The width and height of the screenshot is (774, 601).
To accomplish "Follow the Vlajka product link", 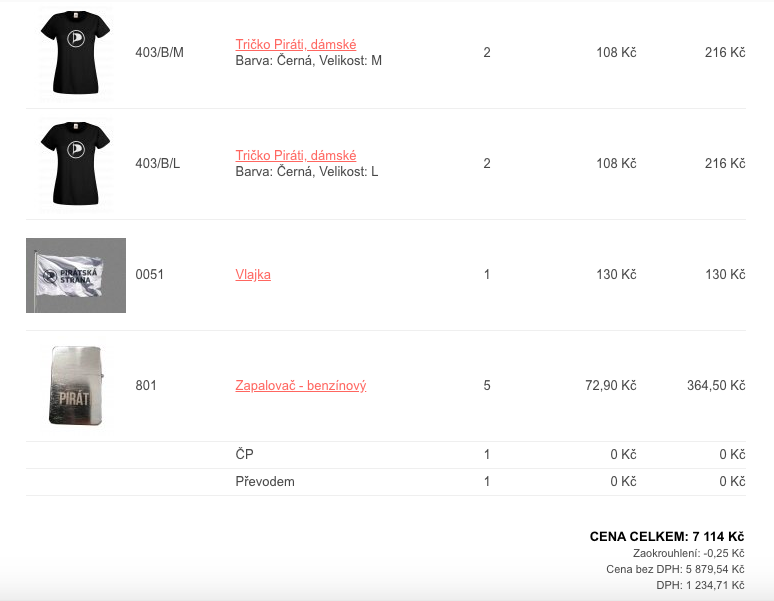I will 253,274.
